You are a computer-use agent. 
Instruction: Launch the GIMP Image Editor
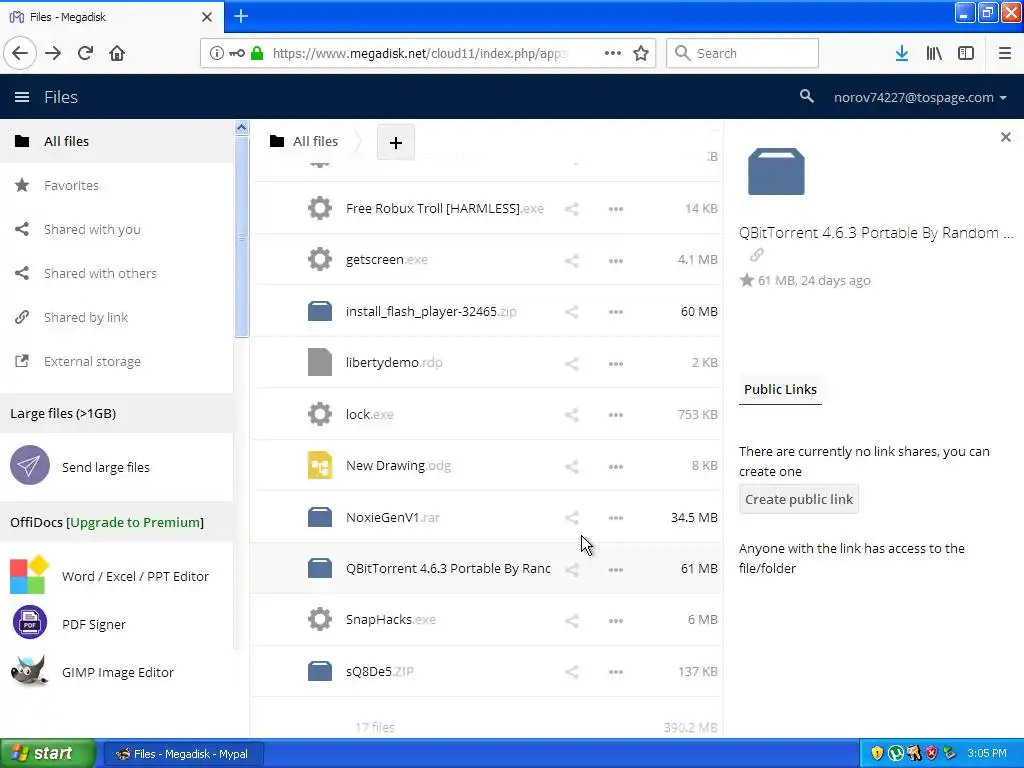116,672
